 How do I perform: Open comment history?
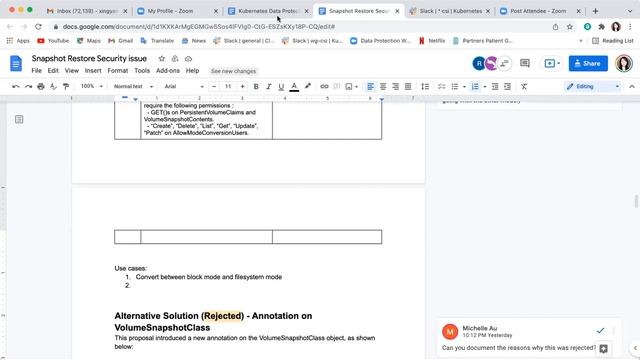tap(525, 63)
